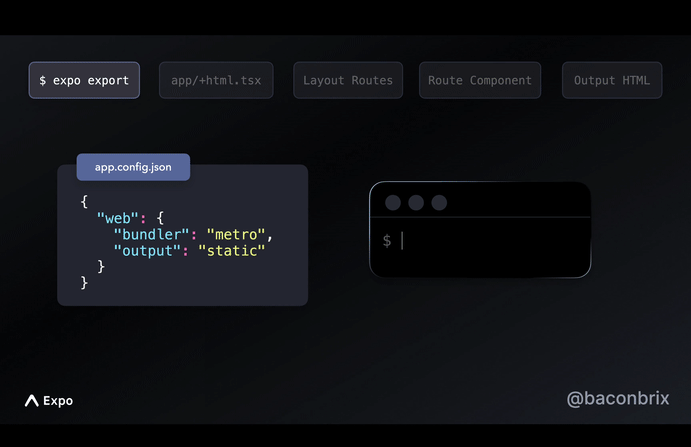Click the @baconbrix handle
Image resolution: width=691 pixels, height=447 pixels.
tap(618, 399)
